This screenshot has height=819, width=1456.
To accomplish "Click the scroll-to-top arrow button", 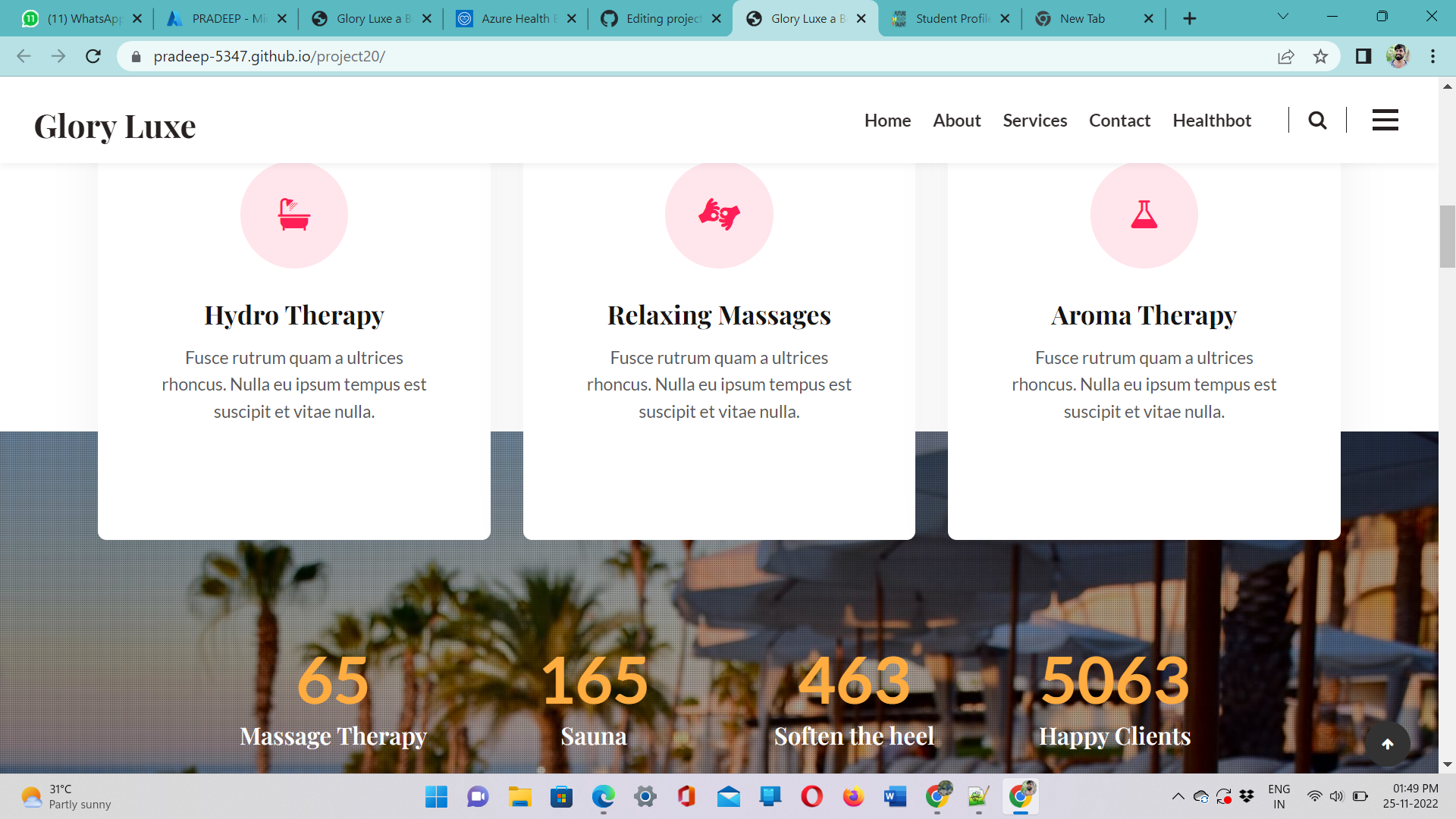I will coord(1388,744).
